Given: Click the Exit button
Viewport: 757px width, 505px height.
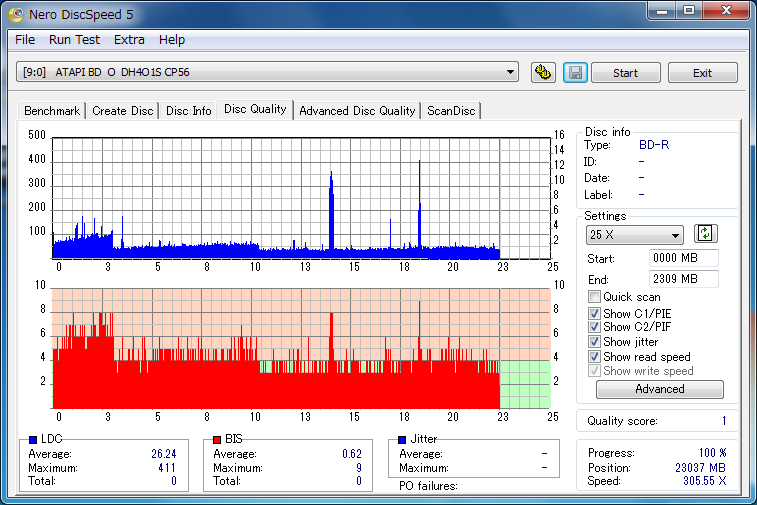Looking at the screenshot, I should (702, 73).
